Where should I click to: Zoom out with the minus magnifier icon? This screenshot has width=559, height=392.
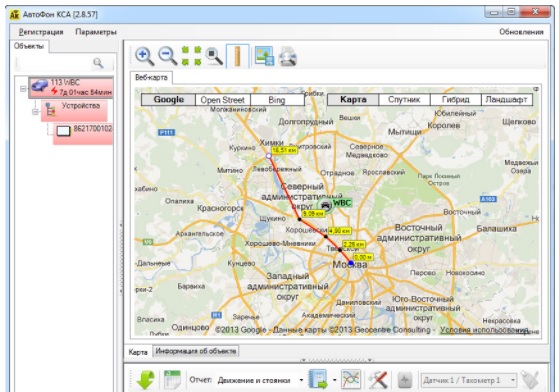[x=168, y=56]
